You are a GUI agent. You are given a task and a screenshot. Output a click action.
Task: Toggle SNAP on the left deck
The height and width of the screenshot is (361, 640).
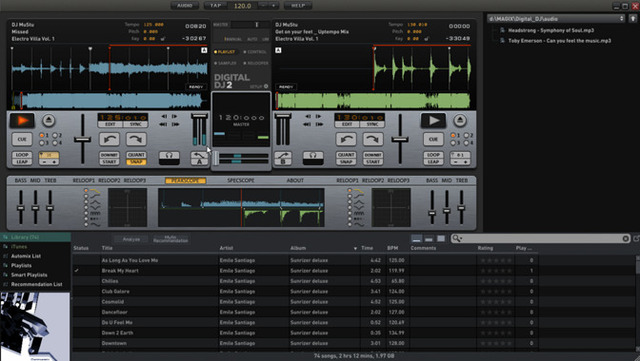(136, 162)
